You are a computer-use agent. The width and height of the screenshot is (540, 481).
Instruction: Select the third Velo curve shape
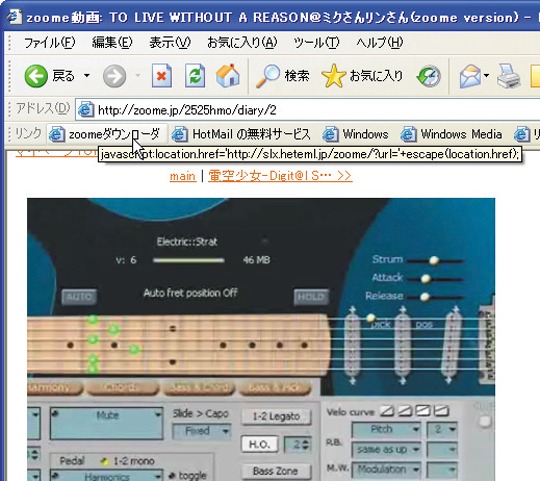(423, 410)
